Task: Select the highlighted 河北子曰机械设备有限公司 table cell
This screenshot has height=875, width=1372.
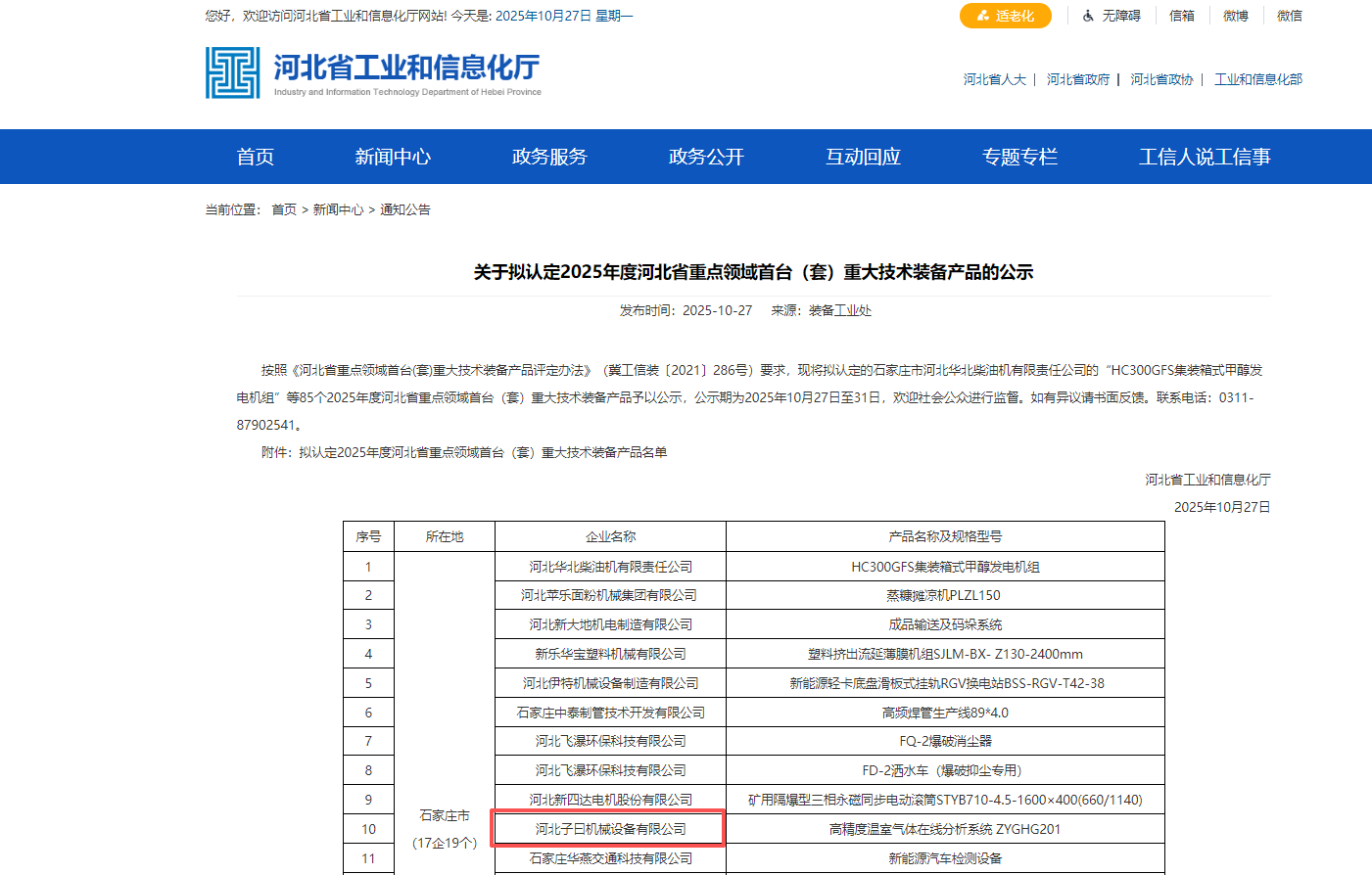Action: [608, 828]
